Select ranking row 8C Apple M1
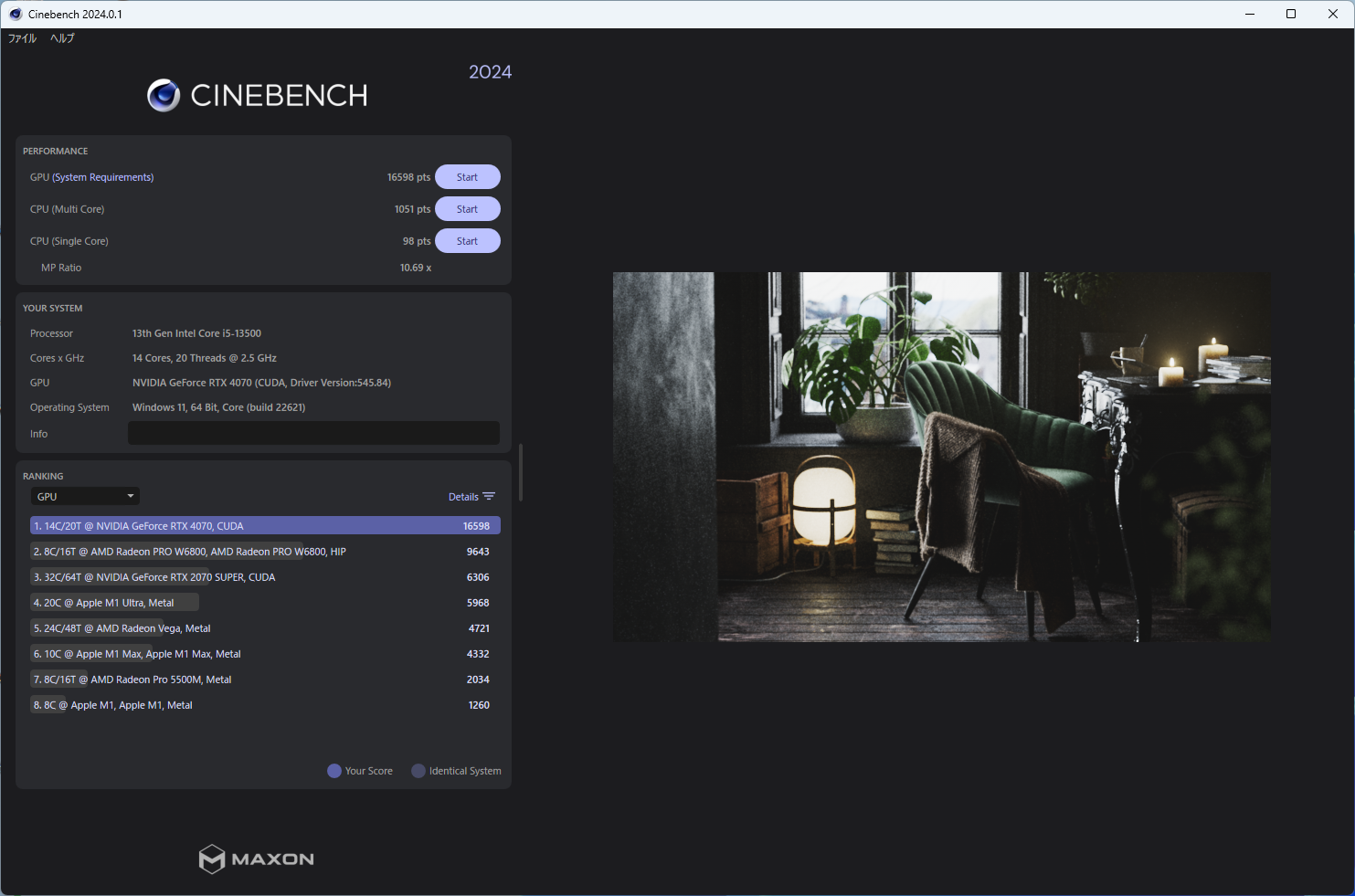This screenshot has width=1355, height=896. (x=265, y=705)
